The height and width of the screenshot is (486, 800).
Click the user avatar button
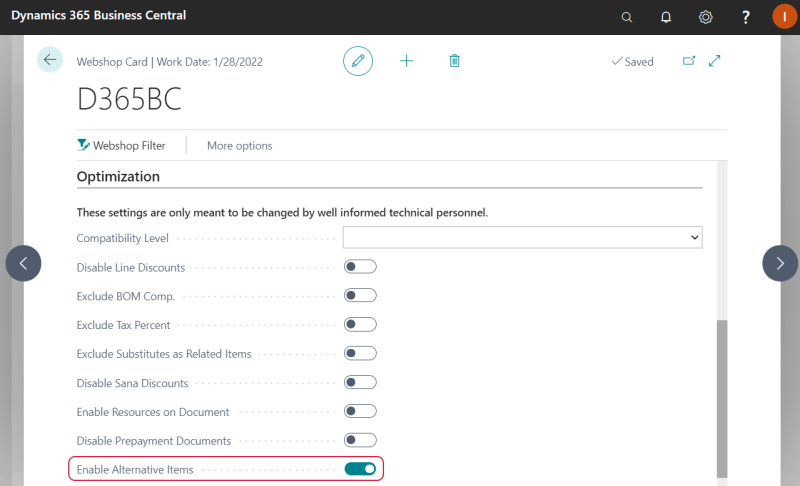pyautogui.click(x=785, y=17)
